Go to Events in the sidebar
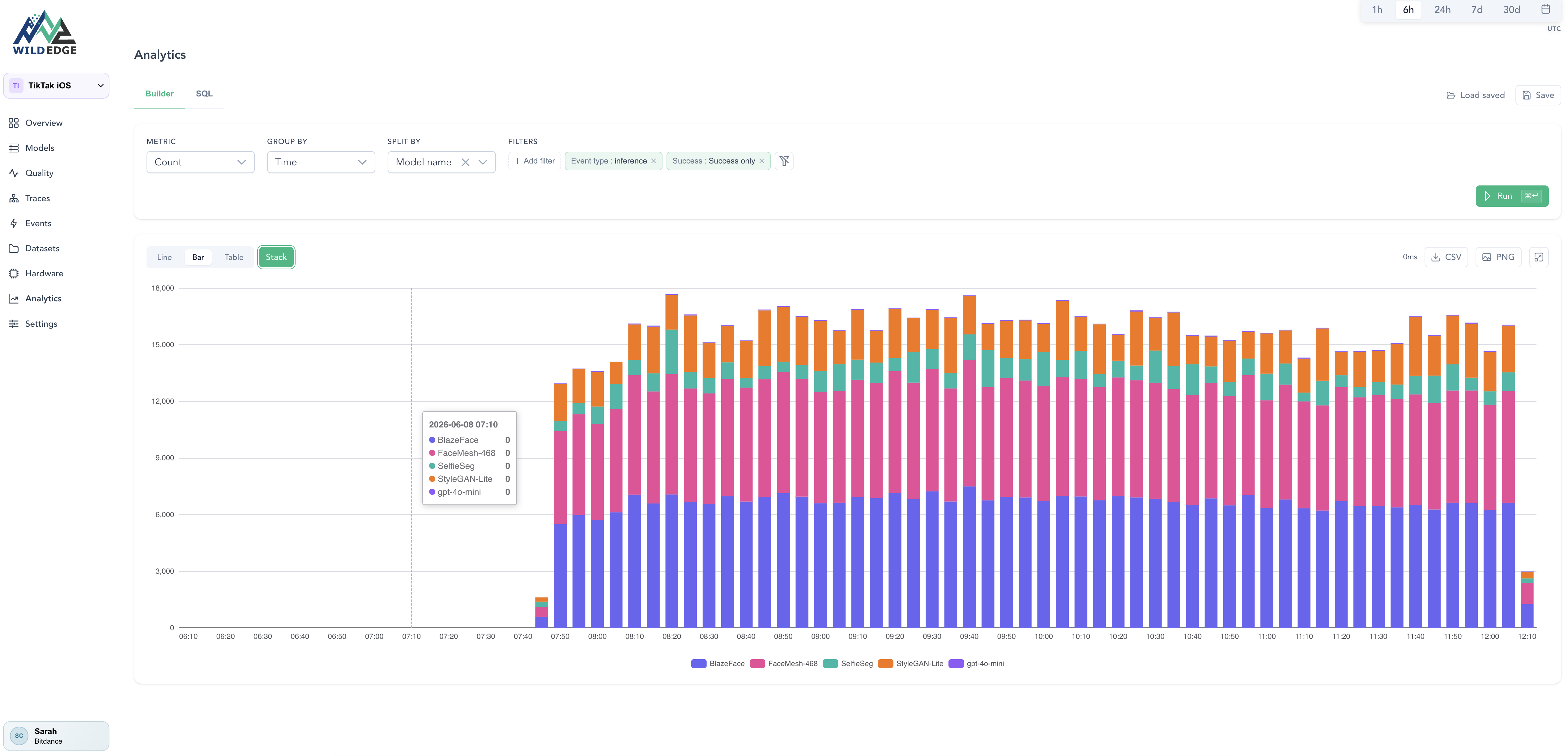Viewport: 1568px width, 756px height. point(38,223)
